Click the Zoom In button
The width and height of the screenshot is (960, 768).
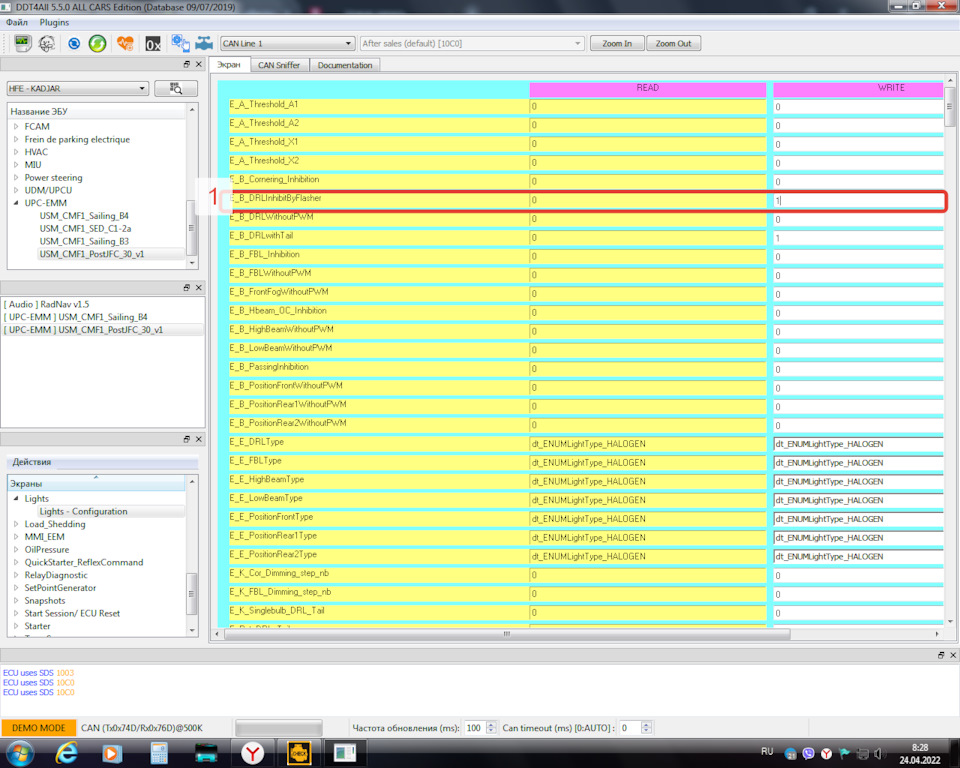[x=616, y=44]
